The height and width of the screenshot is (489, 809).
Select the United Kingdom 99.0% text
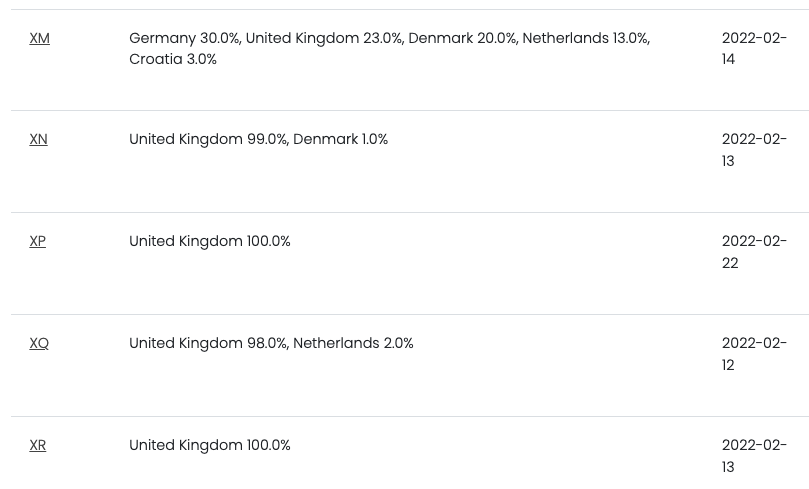(x=208, y=139)
